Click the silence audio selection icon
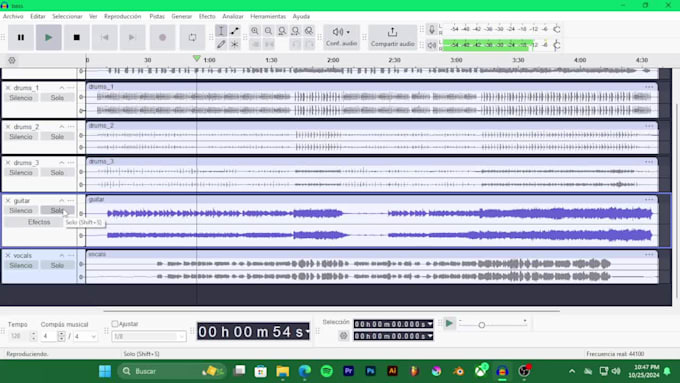 (269, 44)
